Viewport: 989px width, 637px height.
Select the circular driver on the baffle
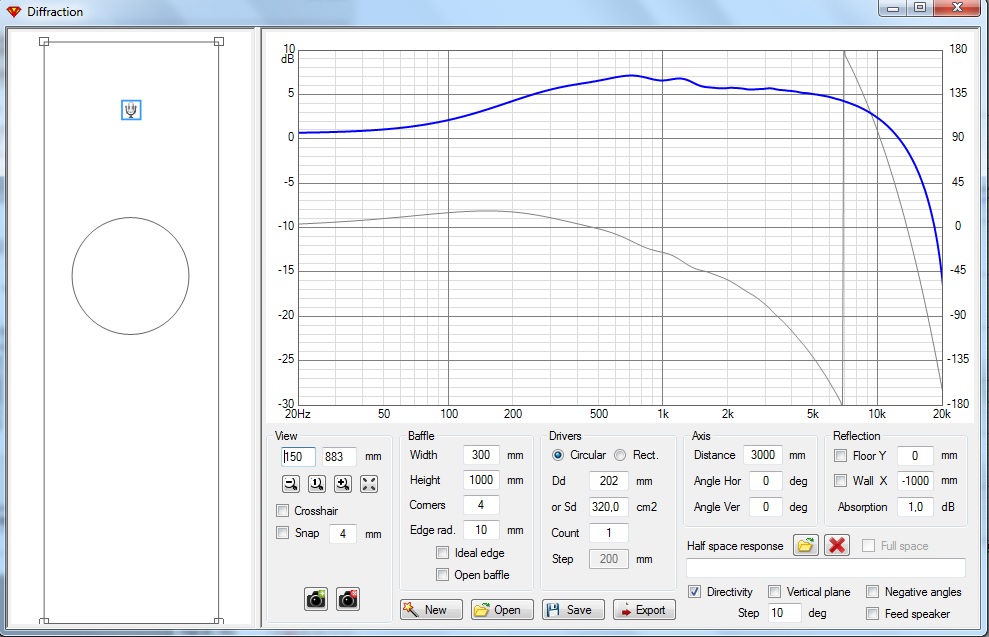[131, 276]
